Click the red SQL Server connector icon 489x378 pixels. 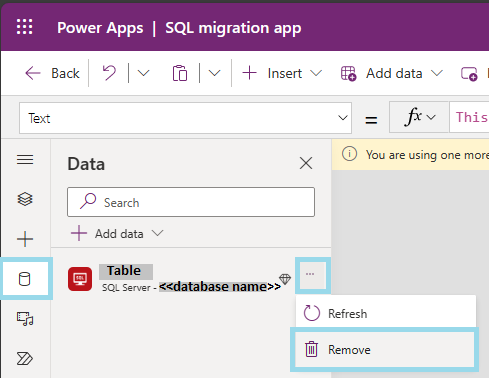[80, 279]
